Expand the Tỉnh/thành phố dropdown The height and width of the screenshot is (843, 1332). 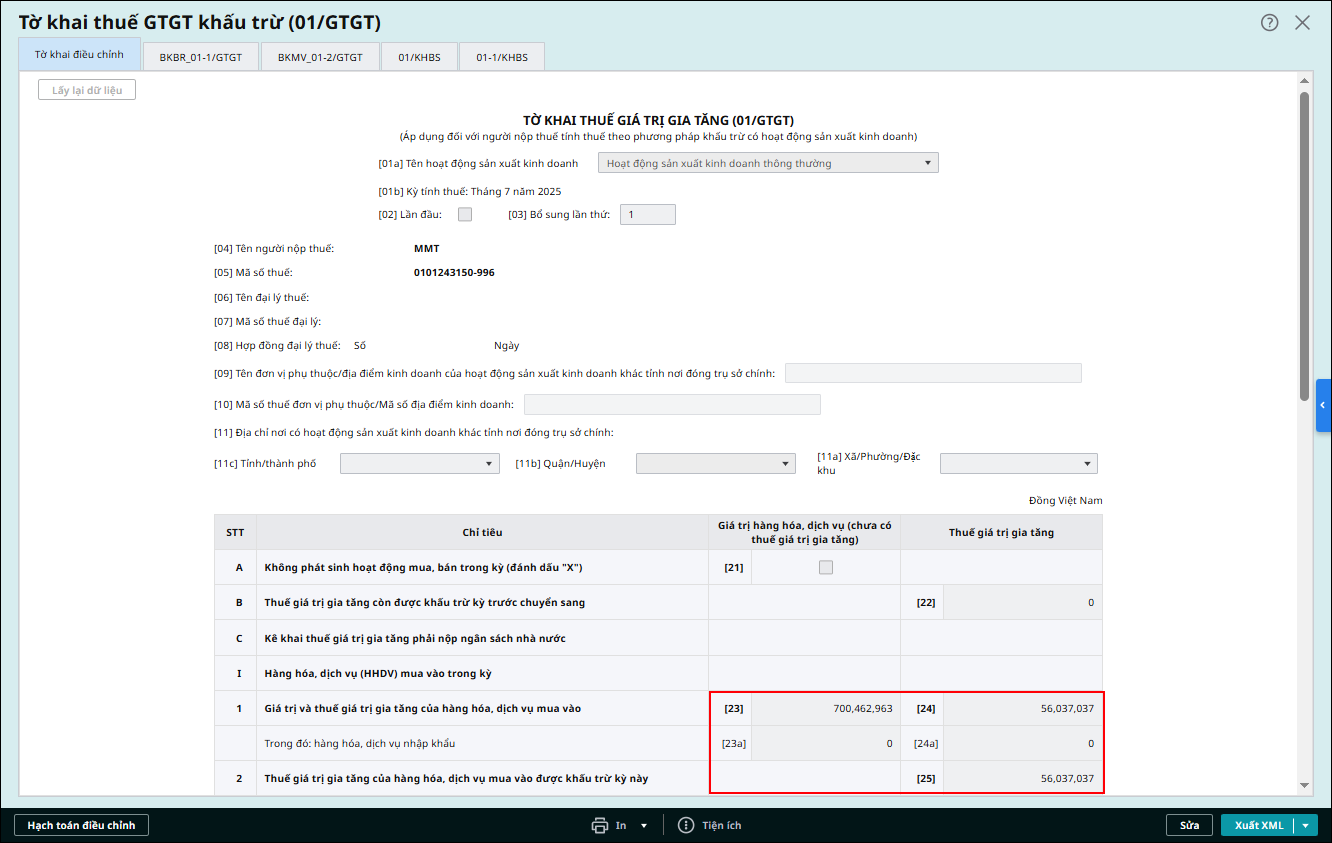[420, 463]
